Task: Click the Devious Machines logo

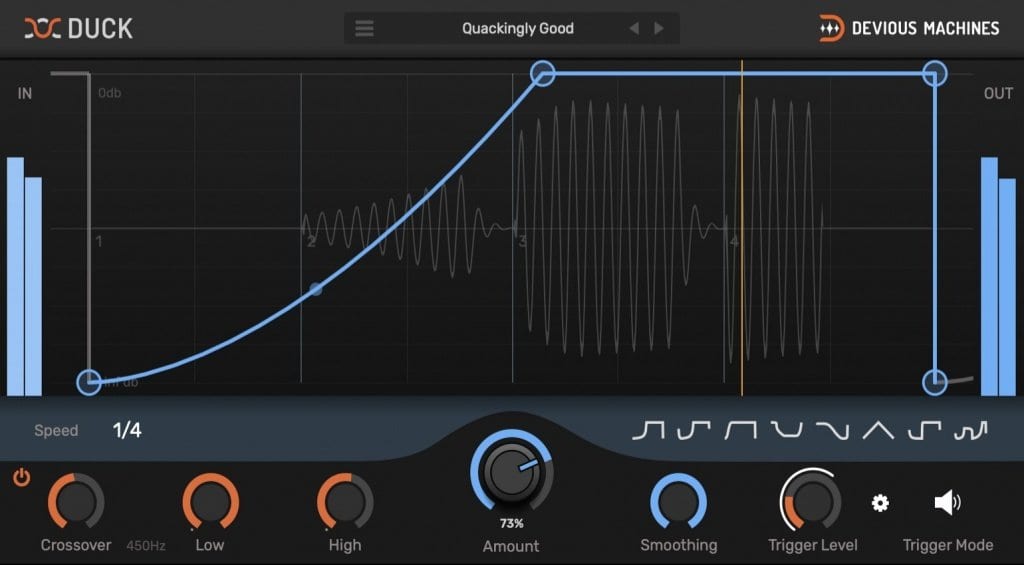Action: click(x=909, y=28)
